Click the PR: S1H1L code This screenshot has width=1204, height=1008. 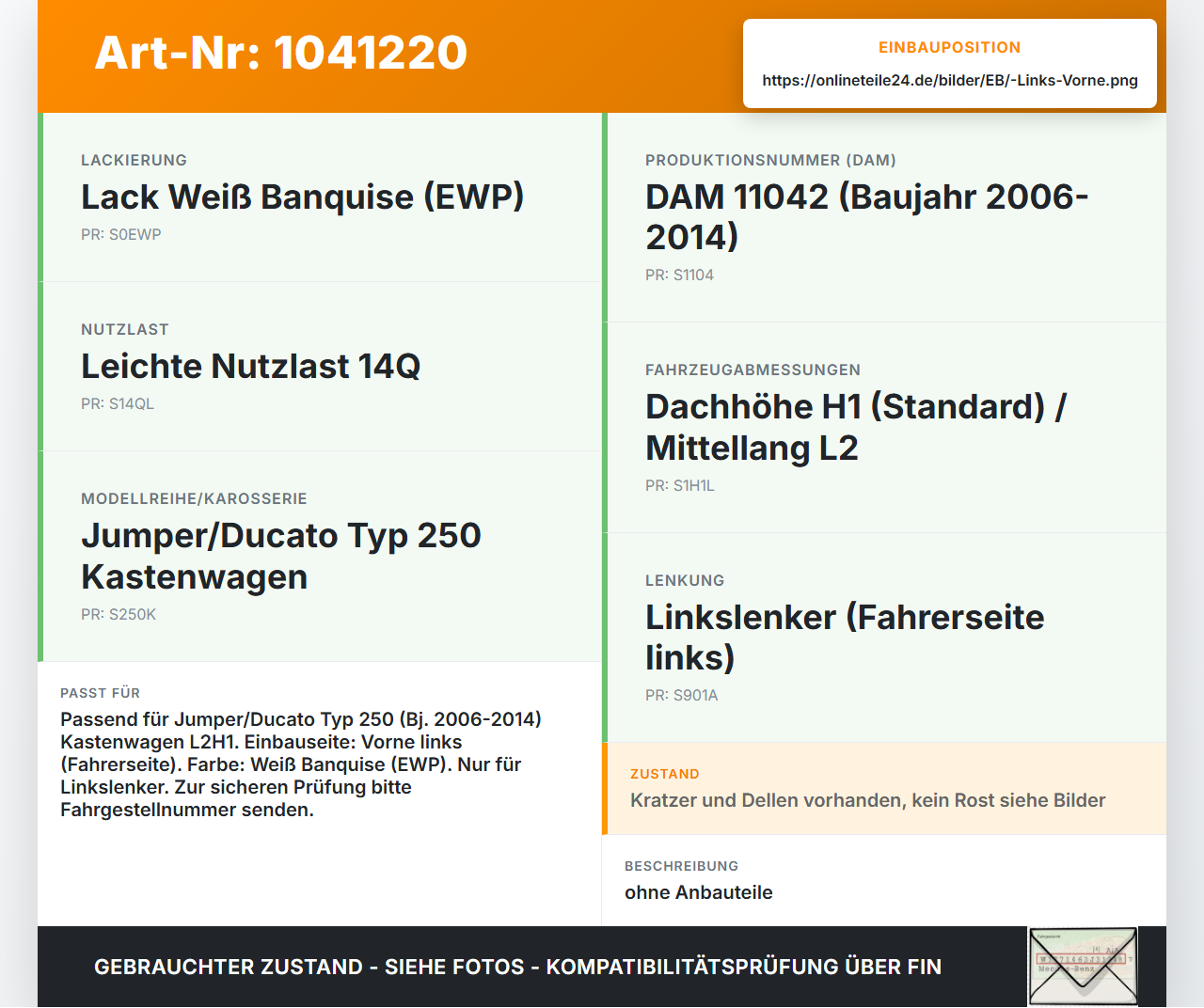point(680,485)
